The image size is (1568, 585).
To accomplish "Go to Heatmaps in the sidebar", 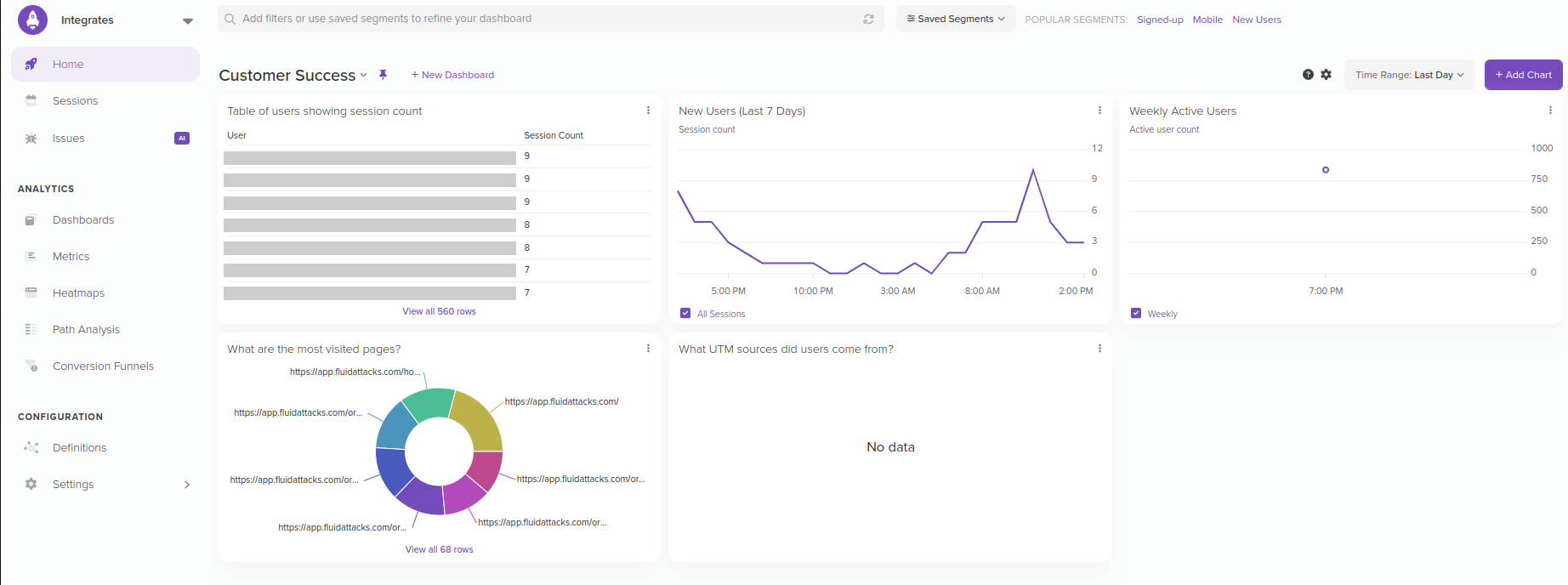I will tap(78, 293).
